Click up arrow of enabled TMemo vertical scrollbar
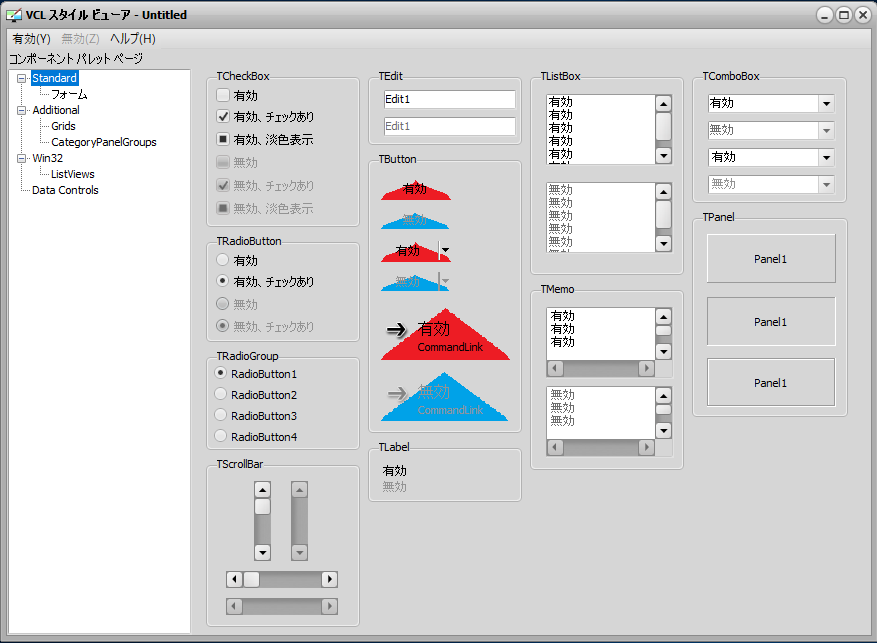This screenshot has height=643, width=877. (663, 317)
